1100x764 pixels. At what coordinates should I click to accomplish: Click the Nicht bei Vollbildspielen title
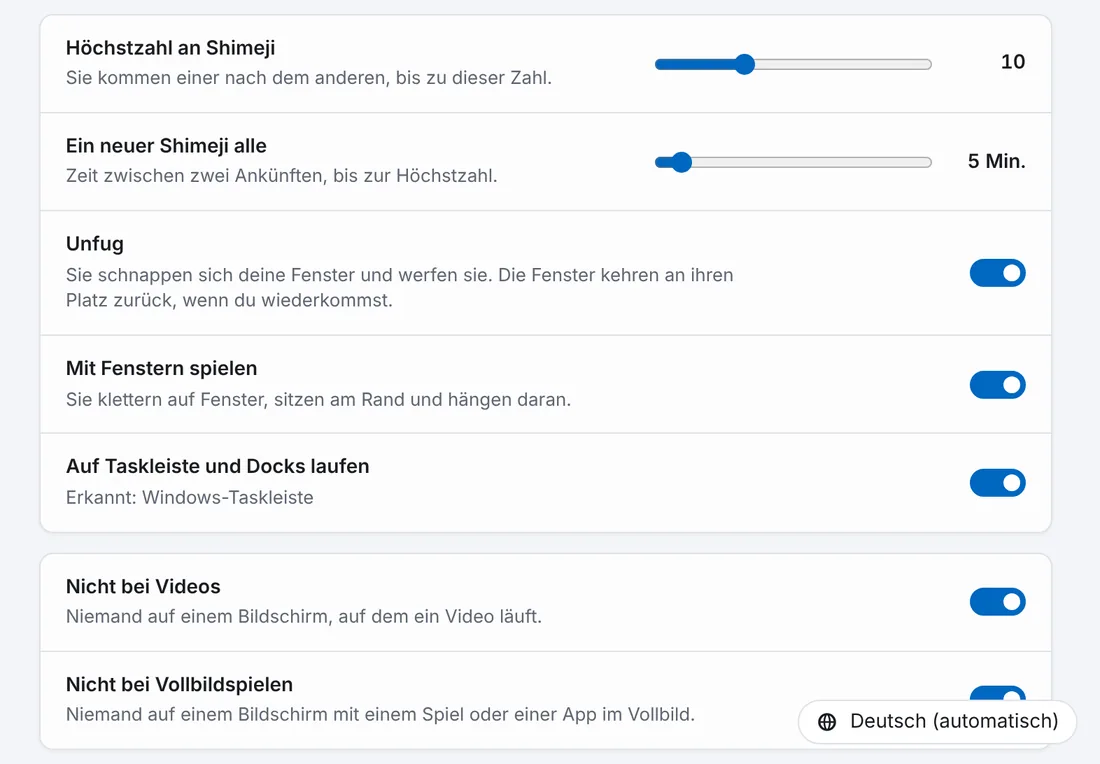pos(180,685)
